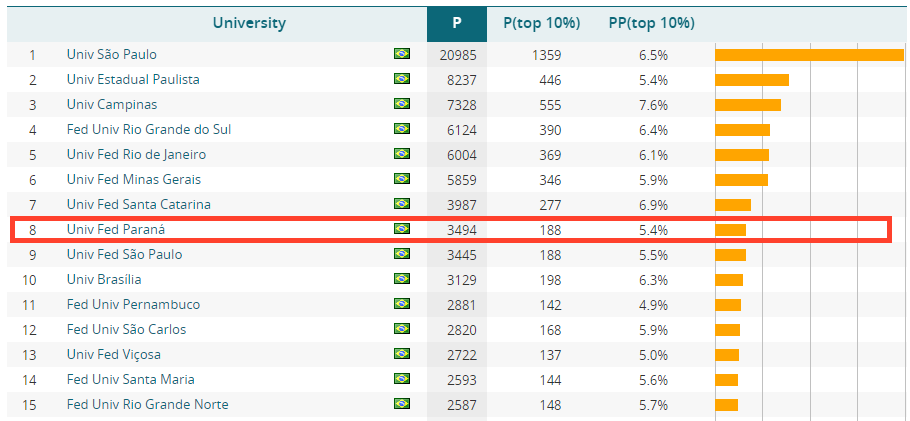Click the orange bar for Univ São Paulo
Viewport: 910px width, 421px height.
(810, 55)
